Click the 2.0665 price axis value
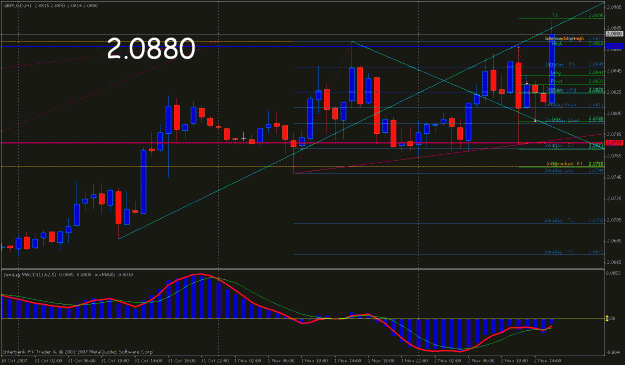Viewport: 625px width, 365px height. [x=614, y=262]
